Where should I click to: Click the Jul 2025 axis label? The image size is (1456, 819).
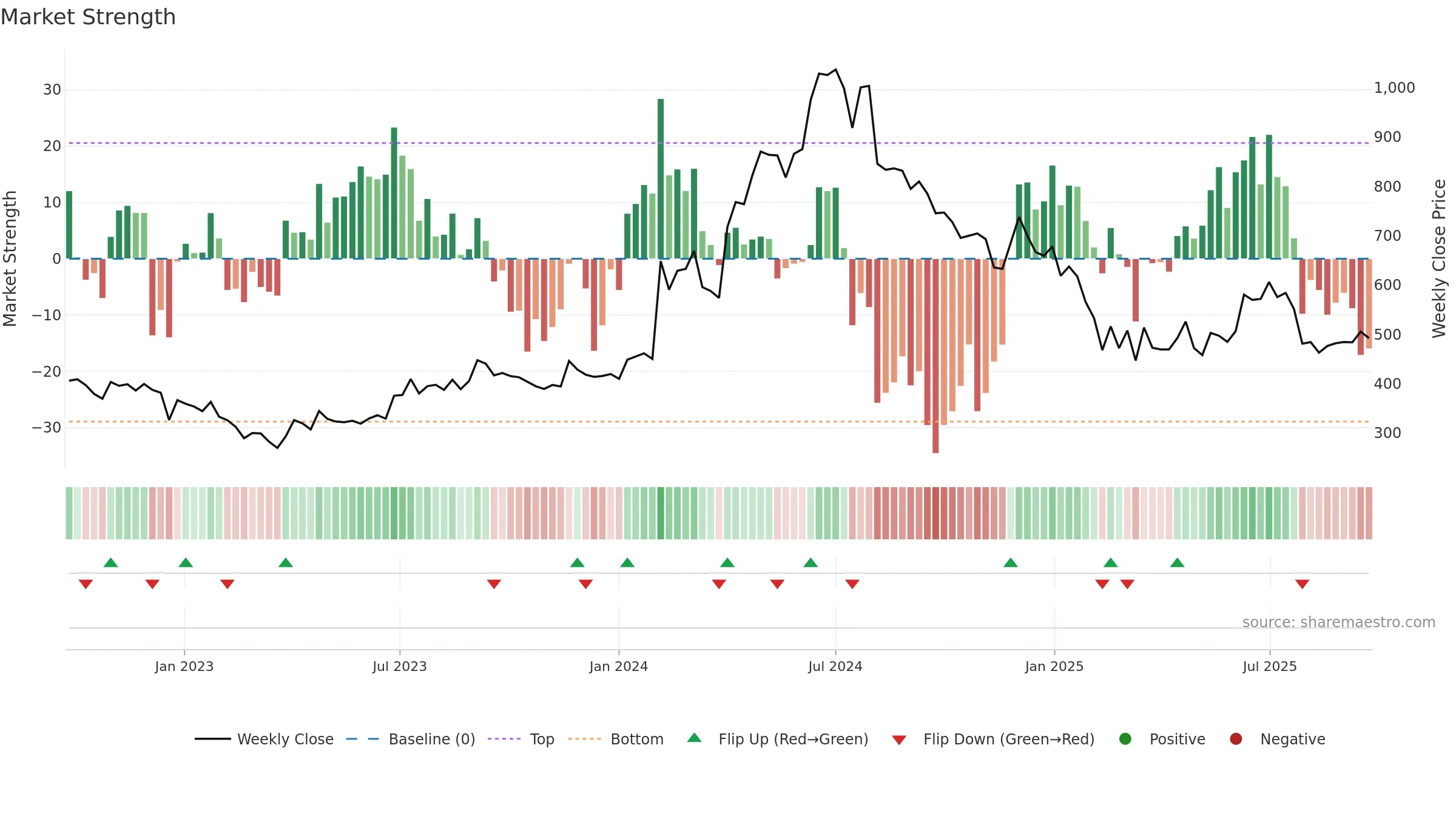point(1270,666)
